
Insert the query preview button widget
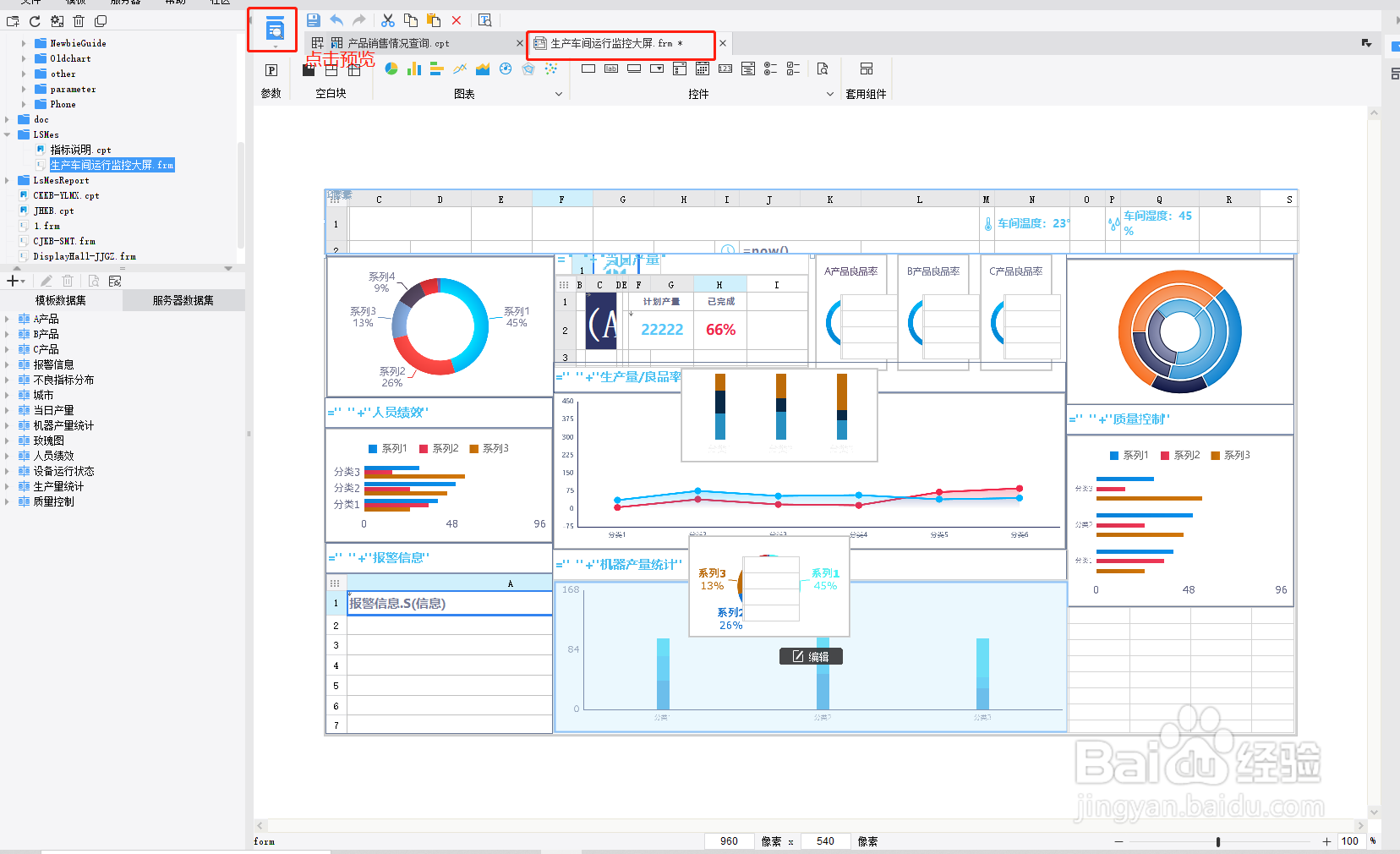pos(823,68)
